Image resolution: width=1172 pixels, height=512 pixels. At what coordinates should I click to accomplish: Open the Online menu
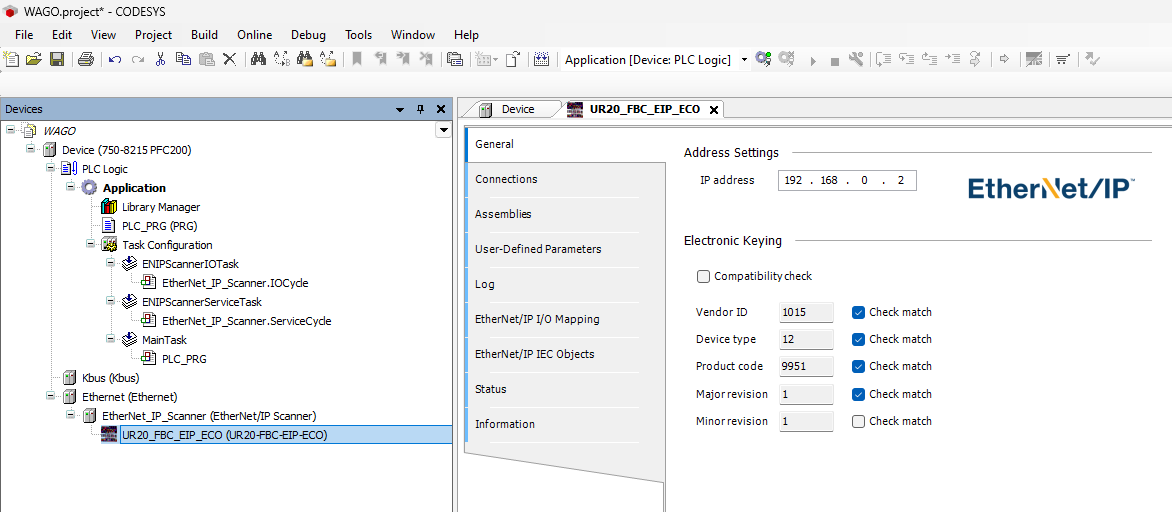(255, 34)
